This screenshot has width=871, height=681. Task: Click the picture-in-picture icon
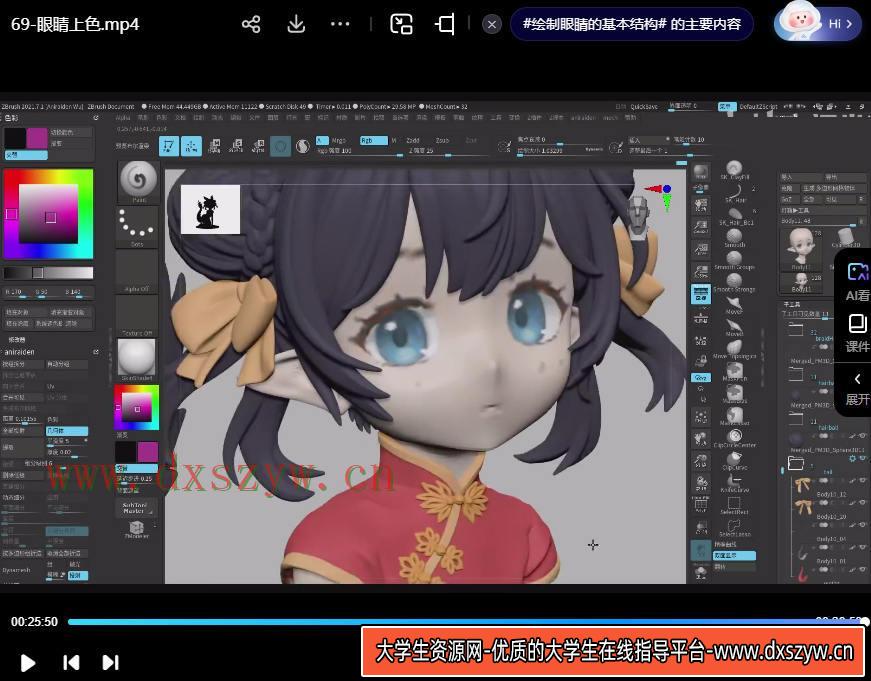[x=401, y=24]
